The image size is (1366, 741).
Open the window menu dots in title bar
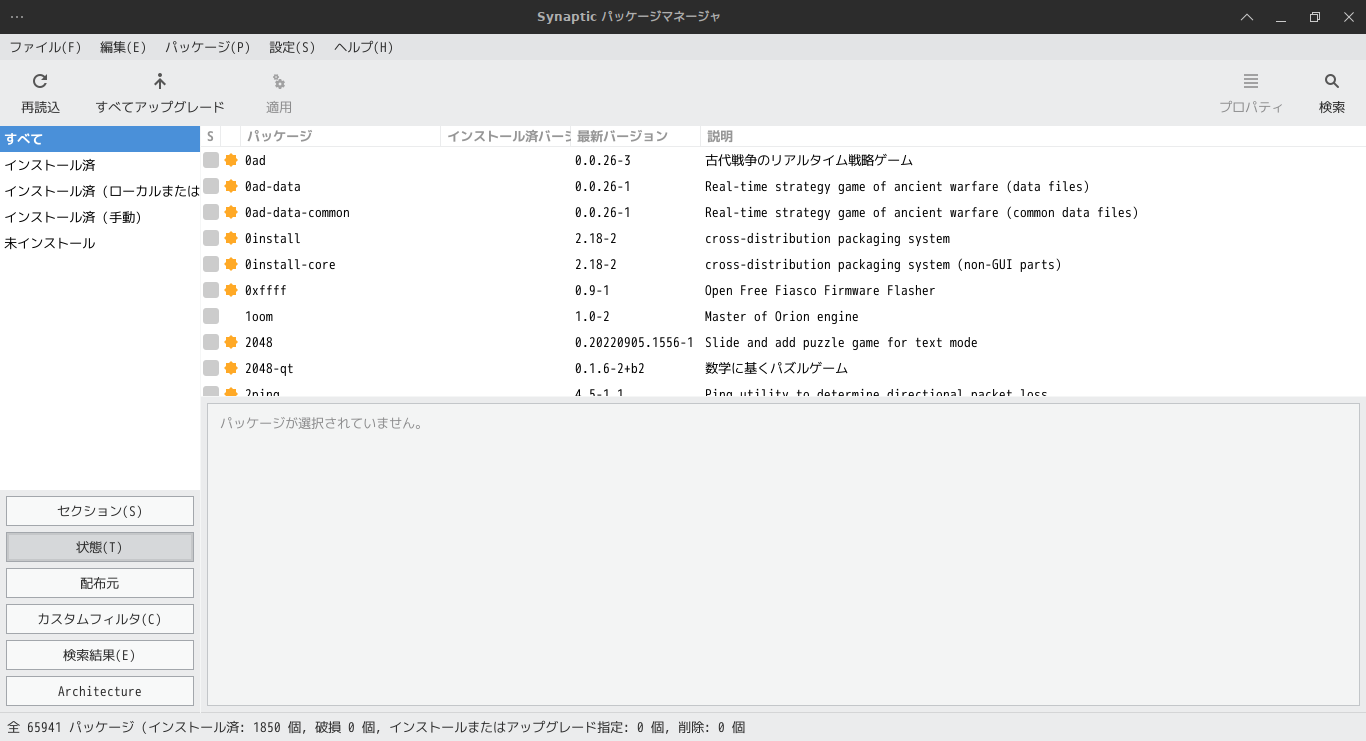coord(17,17)
